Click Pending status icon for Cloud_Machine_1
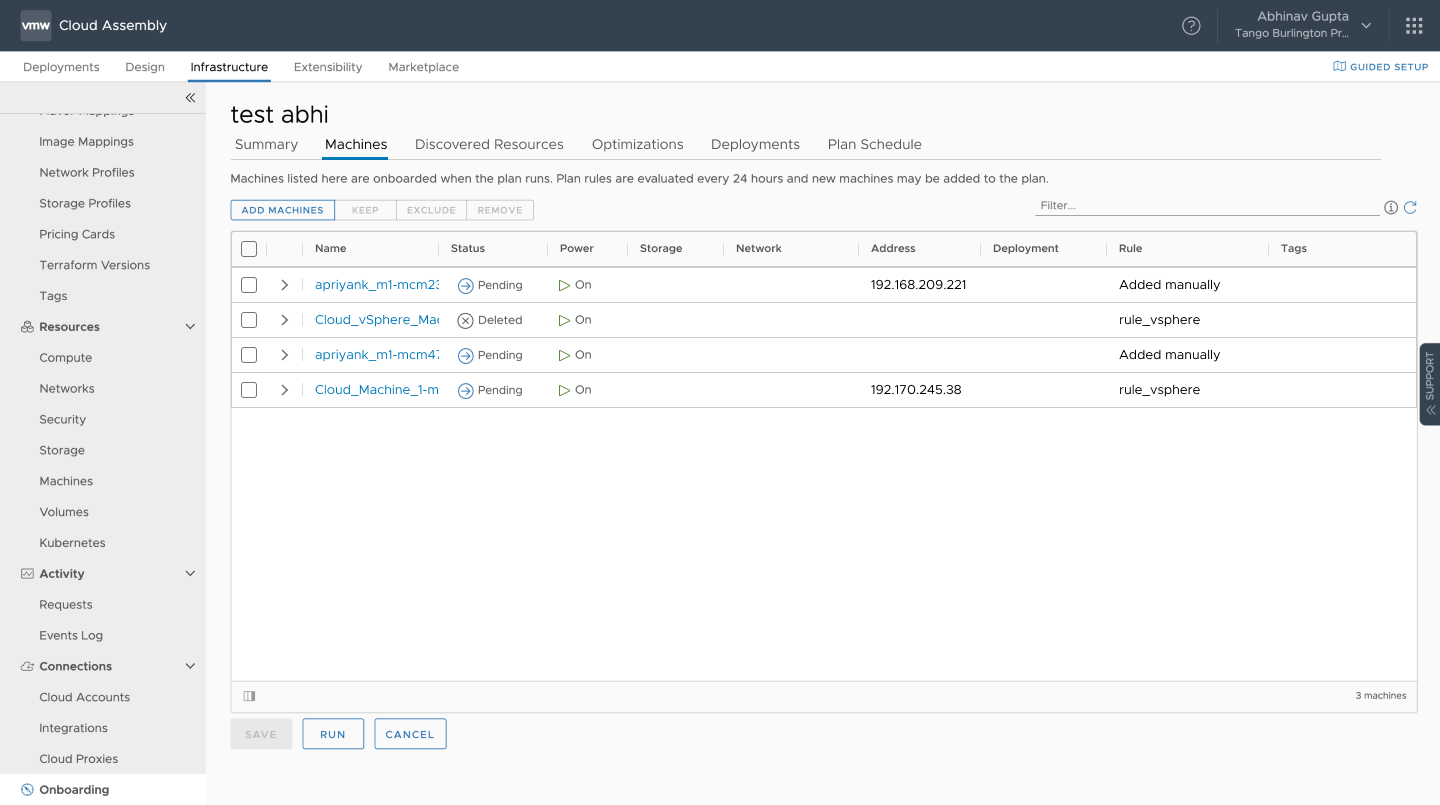 [465, 390]
